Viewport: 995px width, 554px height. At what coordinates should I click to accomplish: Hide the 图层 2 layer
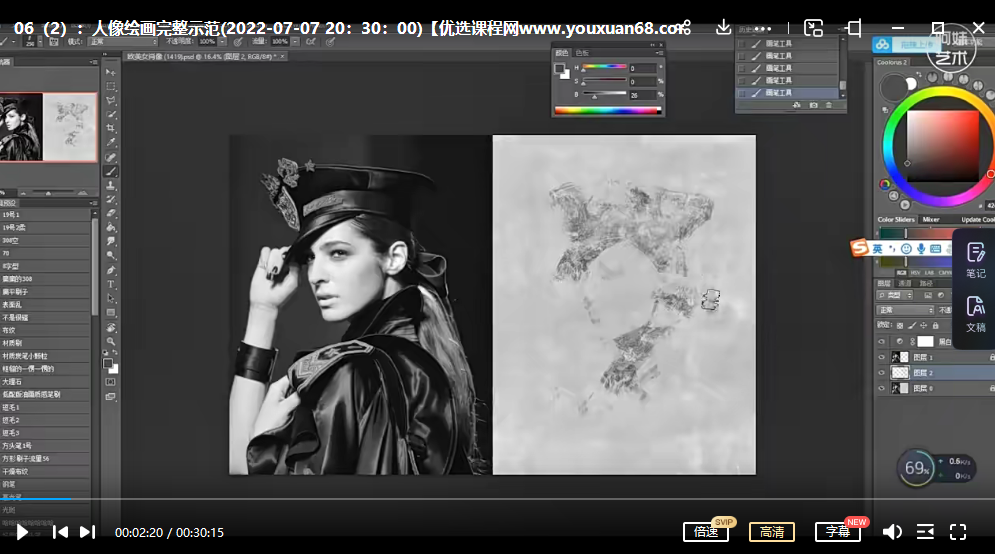[x=881, y=372]
